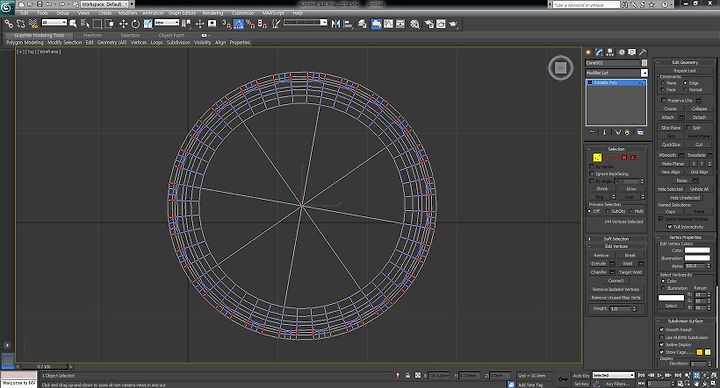Click the Hide Unselected button
The height and width of the screenshot is (388, 720).
(x=685, y=197)
